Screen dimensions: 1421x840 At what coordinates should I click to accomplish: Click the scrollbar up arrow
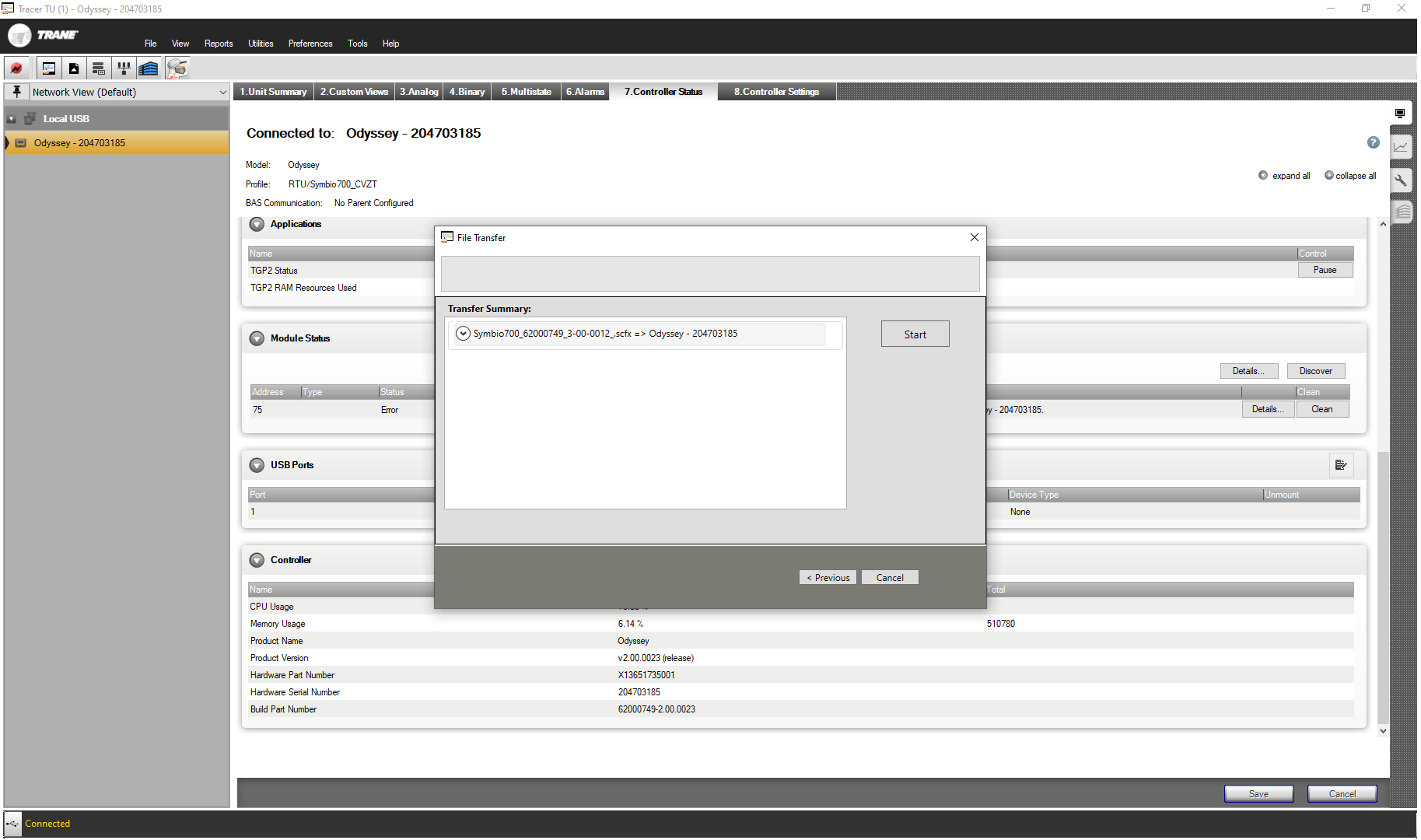pyautogui.click(x=1383, y=224)
